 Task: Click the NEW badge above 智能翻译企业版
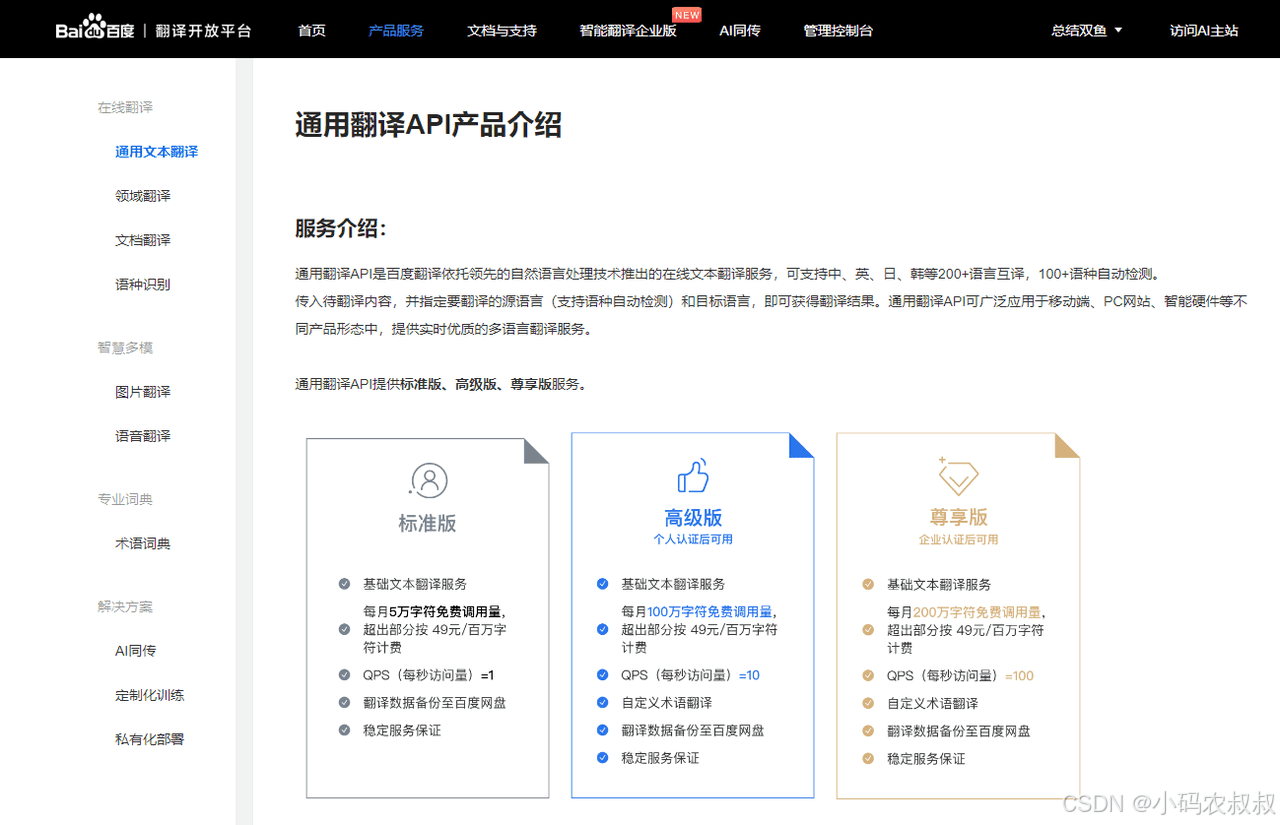tap(687, 15)
